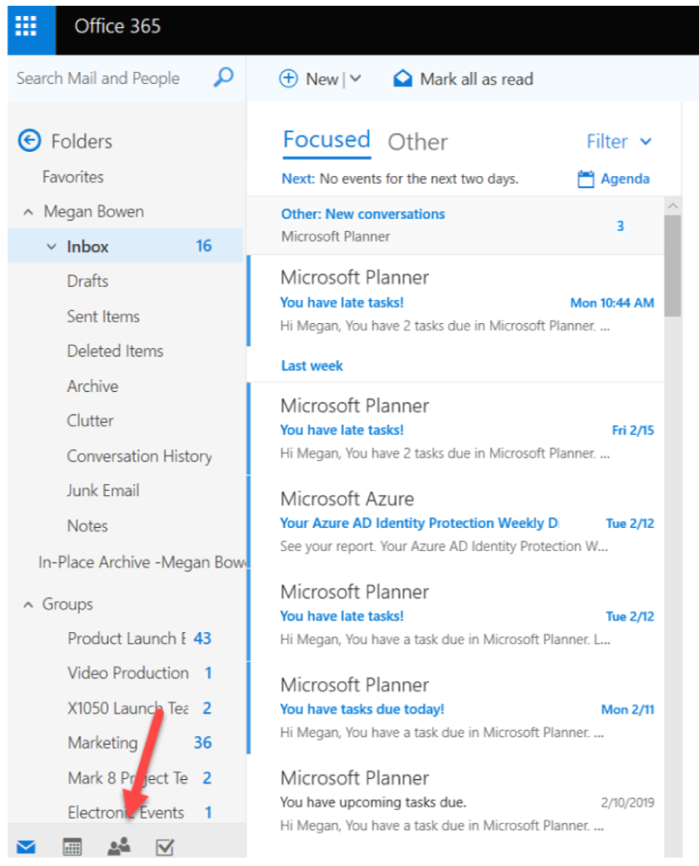Select the Favorites folder heading

(73, 177)
